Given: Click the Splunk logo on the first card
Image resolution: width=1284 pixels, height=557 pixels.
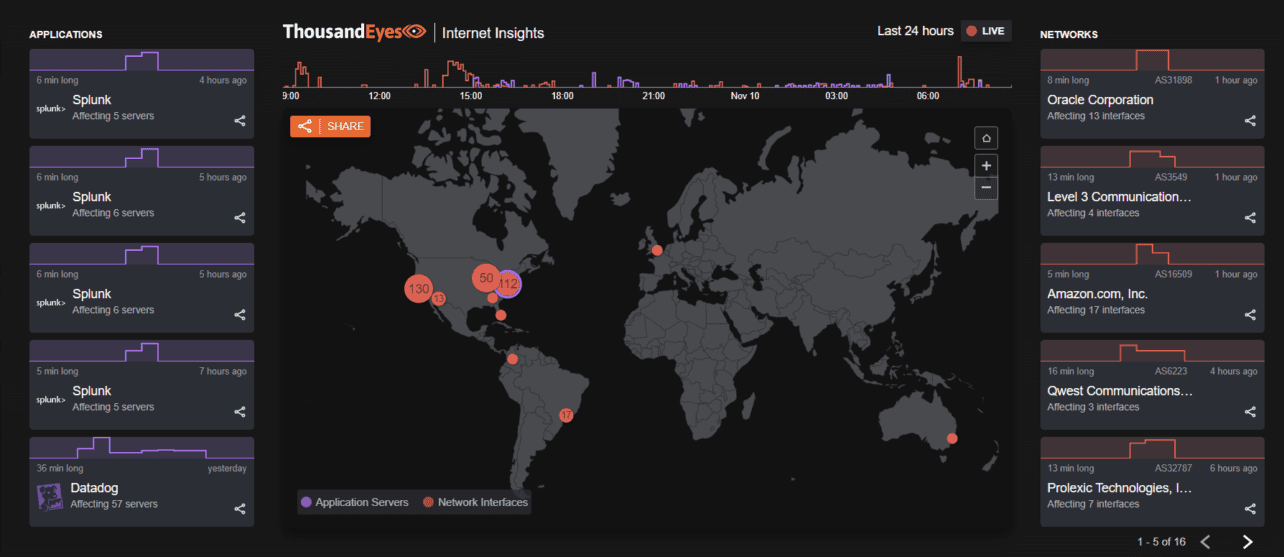Looking at the screenshot, I should [51, 108].
